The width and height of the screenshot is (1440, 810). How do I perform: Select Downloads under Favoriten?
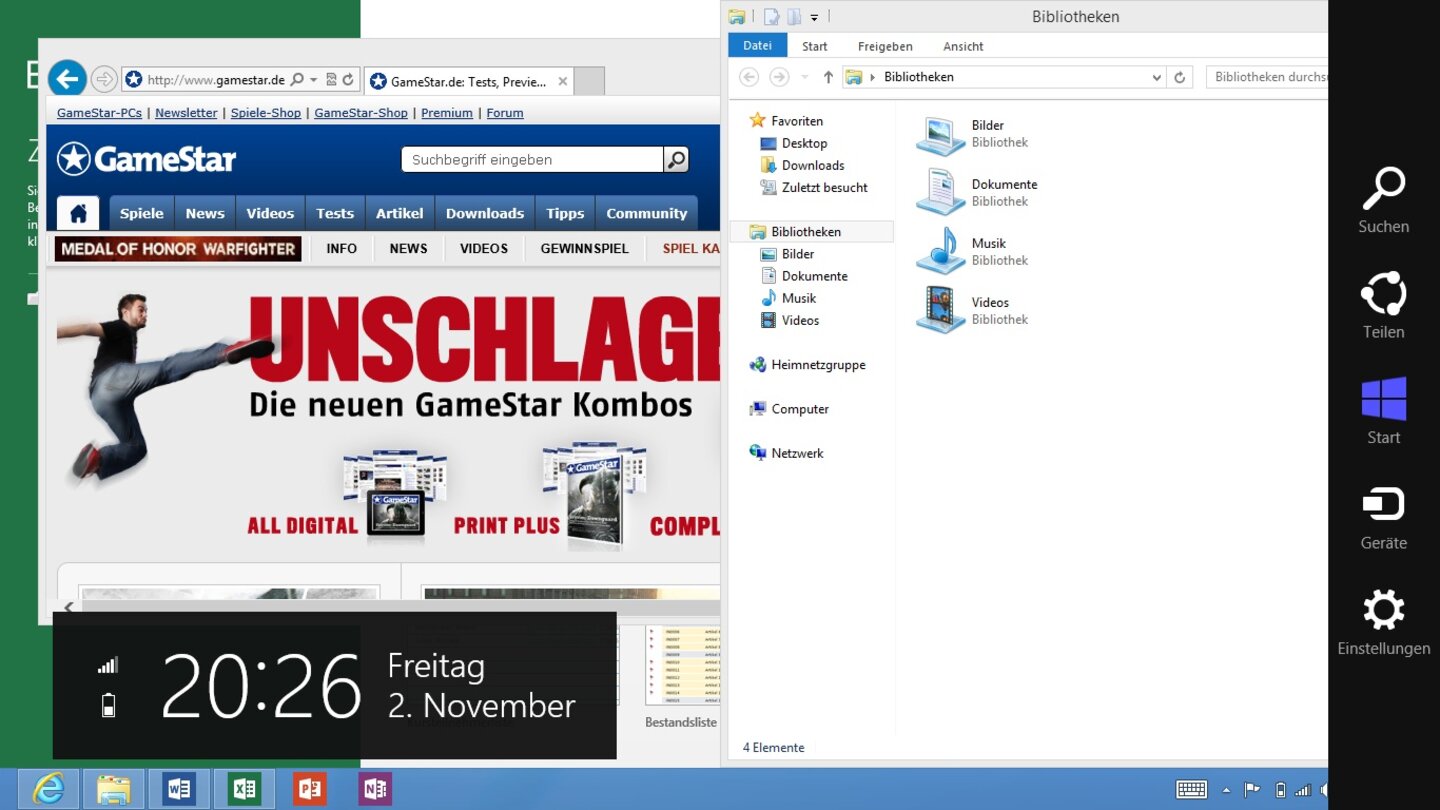pyautogui.click(x=802, y=165)
